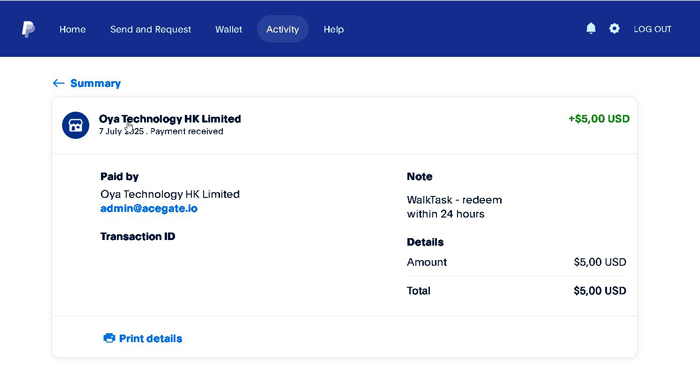Click the 'Paid by' label
Viewport: 700px width, 384px height.
[119, 176]
